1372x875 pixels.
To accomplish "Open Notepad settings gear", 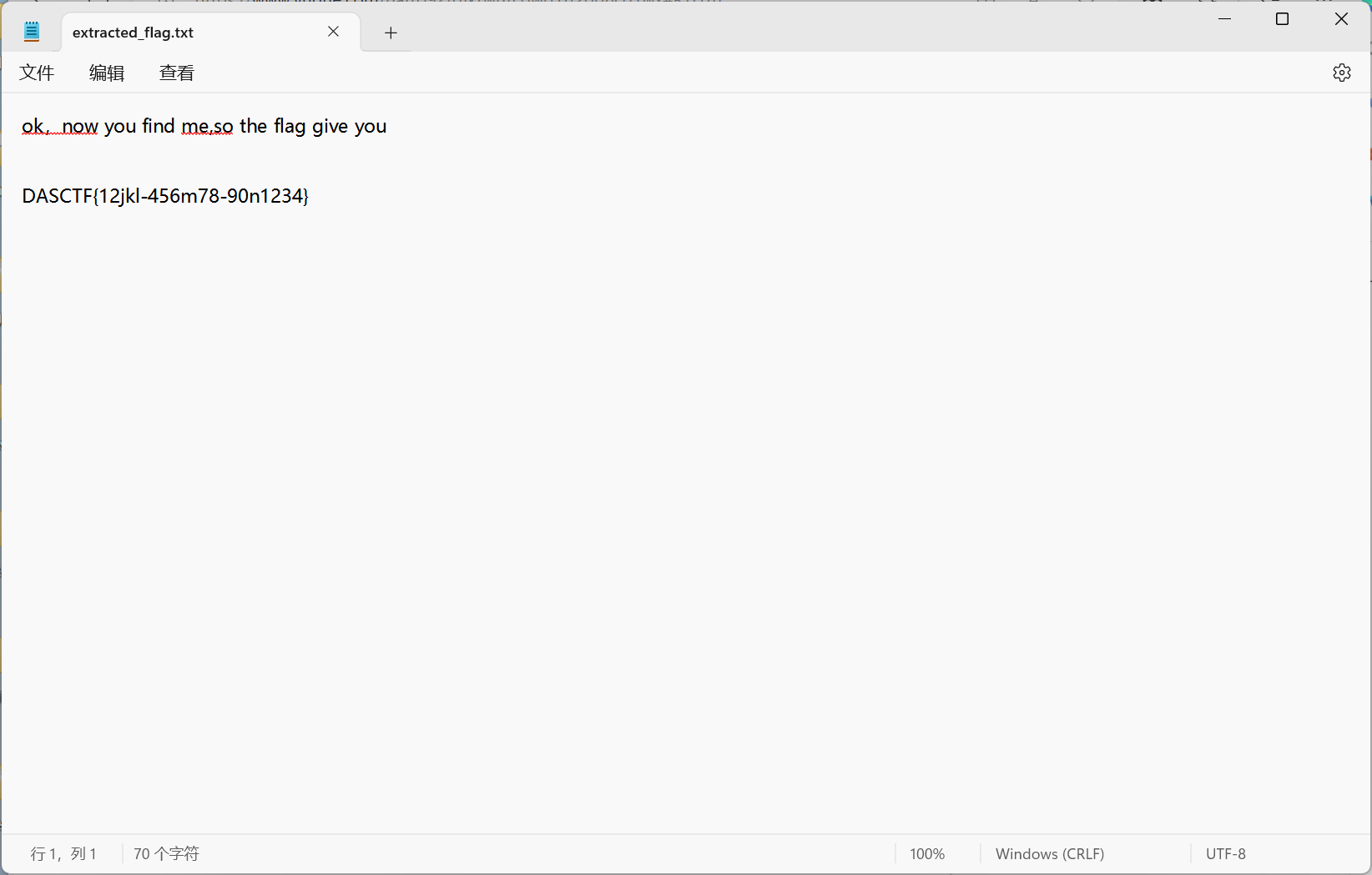I will tap(1341, 73).
